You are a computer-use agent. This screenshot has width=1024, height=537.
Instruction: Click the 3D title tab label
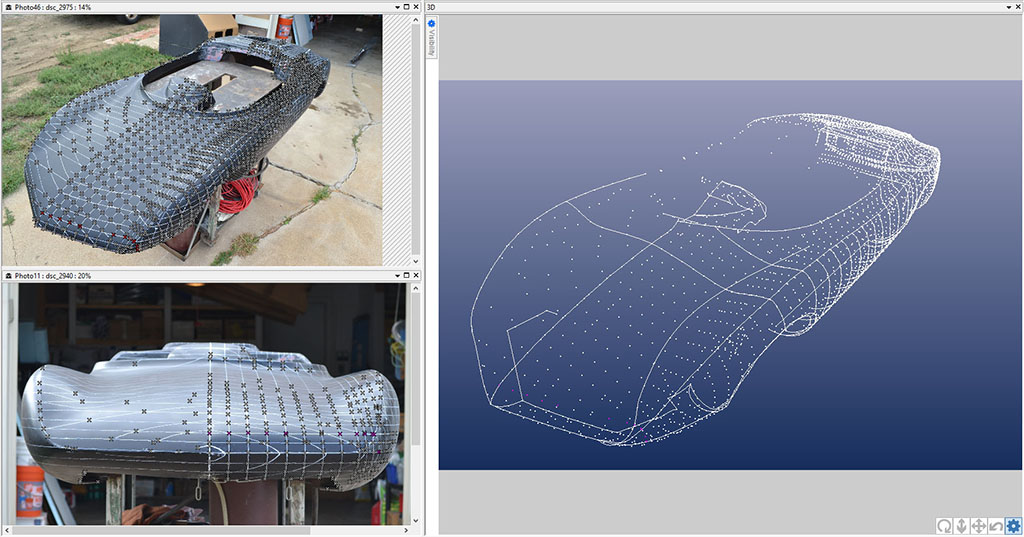point(431,7)
